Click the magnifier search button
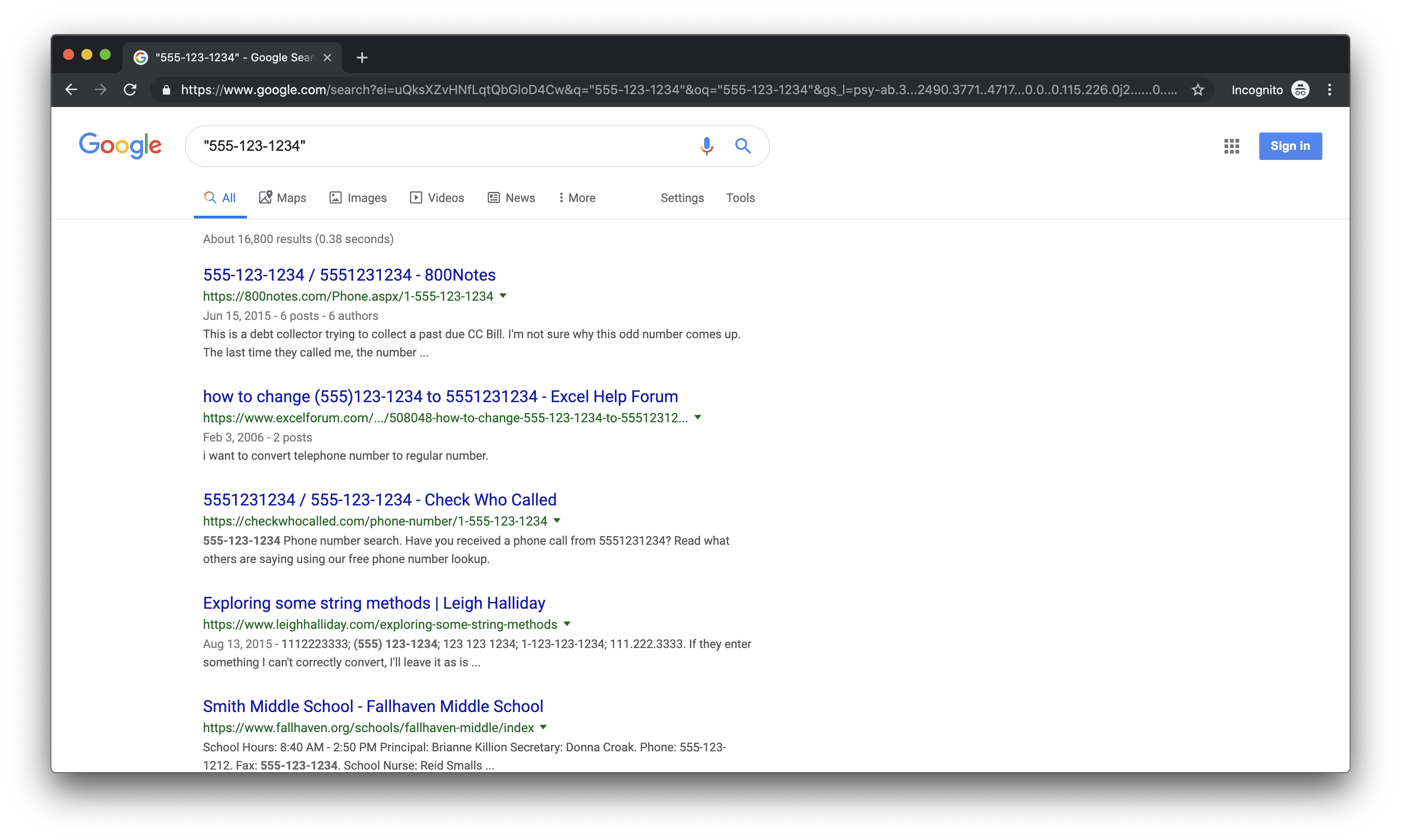The image size is (1401, 840). [x=743, y=146]
